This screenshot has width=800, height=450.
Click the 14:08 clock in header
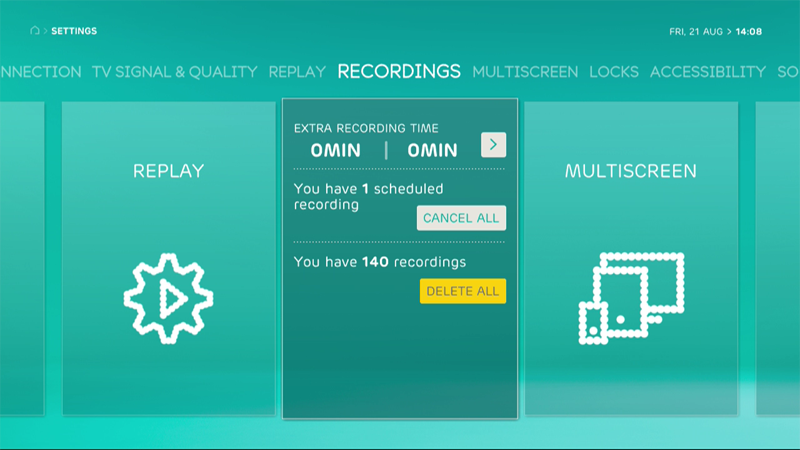[x=748, y=32]
